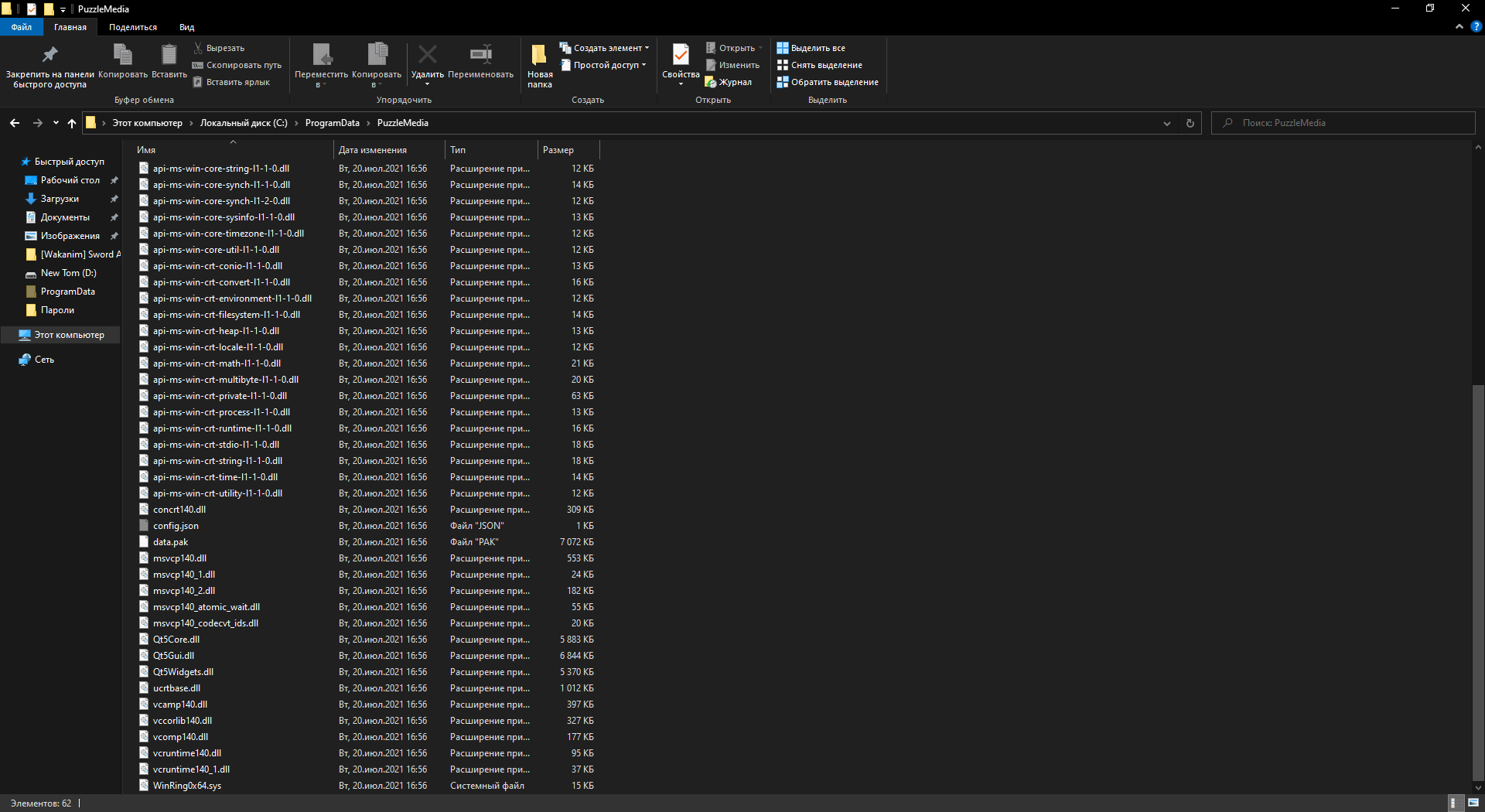1485x812 pixels.
Task: Open Documents (Документы) in sidebar
Action: pyautogui.click(x=65, y=217)
